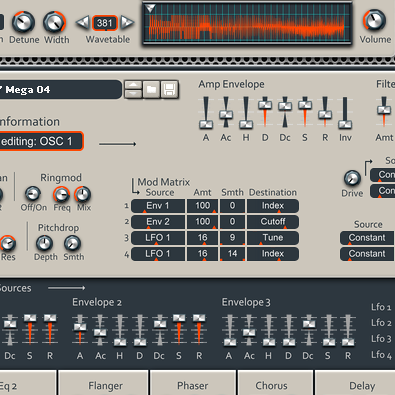Click Amp Envelope H slider

point(246,113)
